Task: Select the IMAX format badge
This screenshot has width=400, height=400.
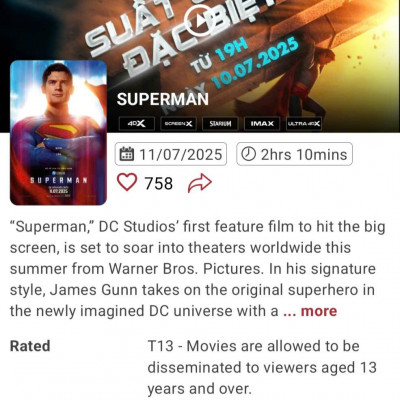Action: 262,124
